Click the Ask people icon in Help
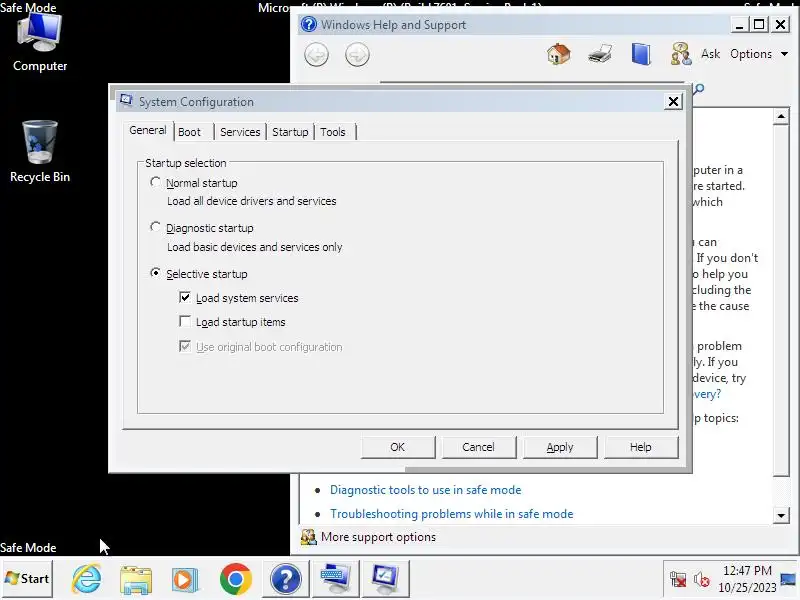Screen dimensions: 800x600 coord(681,54)
